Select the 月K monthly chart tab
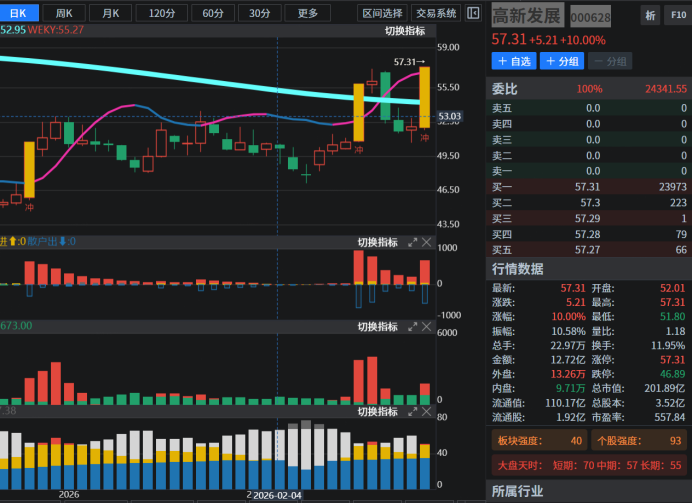692x504 pixels. tap(110, 13)
